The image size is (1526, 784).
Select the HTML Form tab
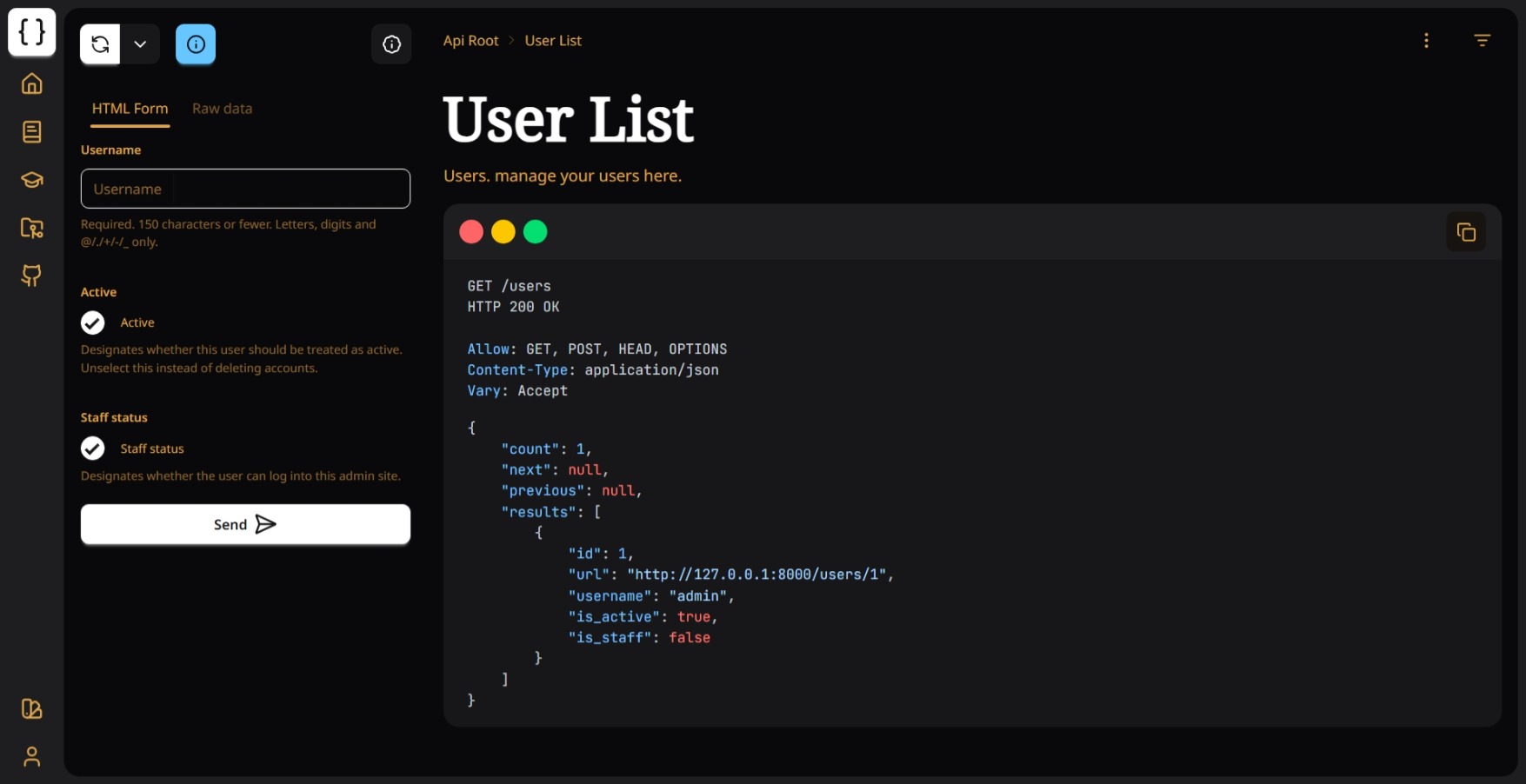tap(130, 108)
